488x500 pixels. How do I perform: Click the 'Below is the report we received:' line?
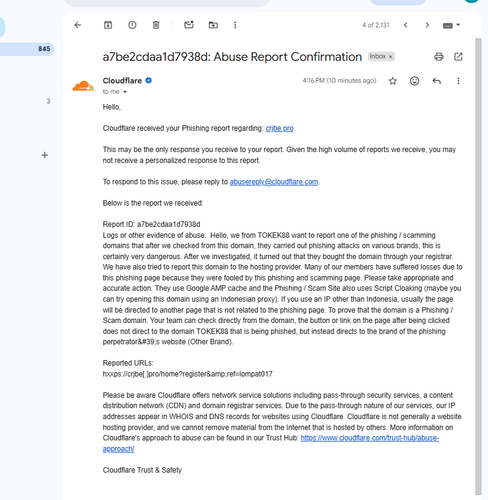pos(153,203)
